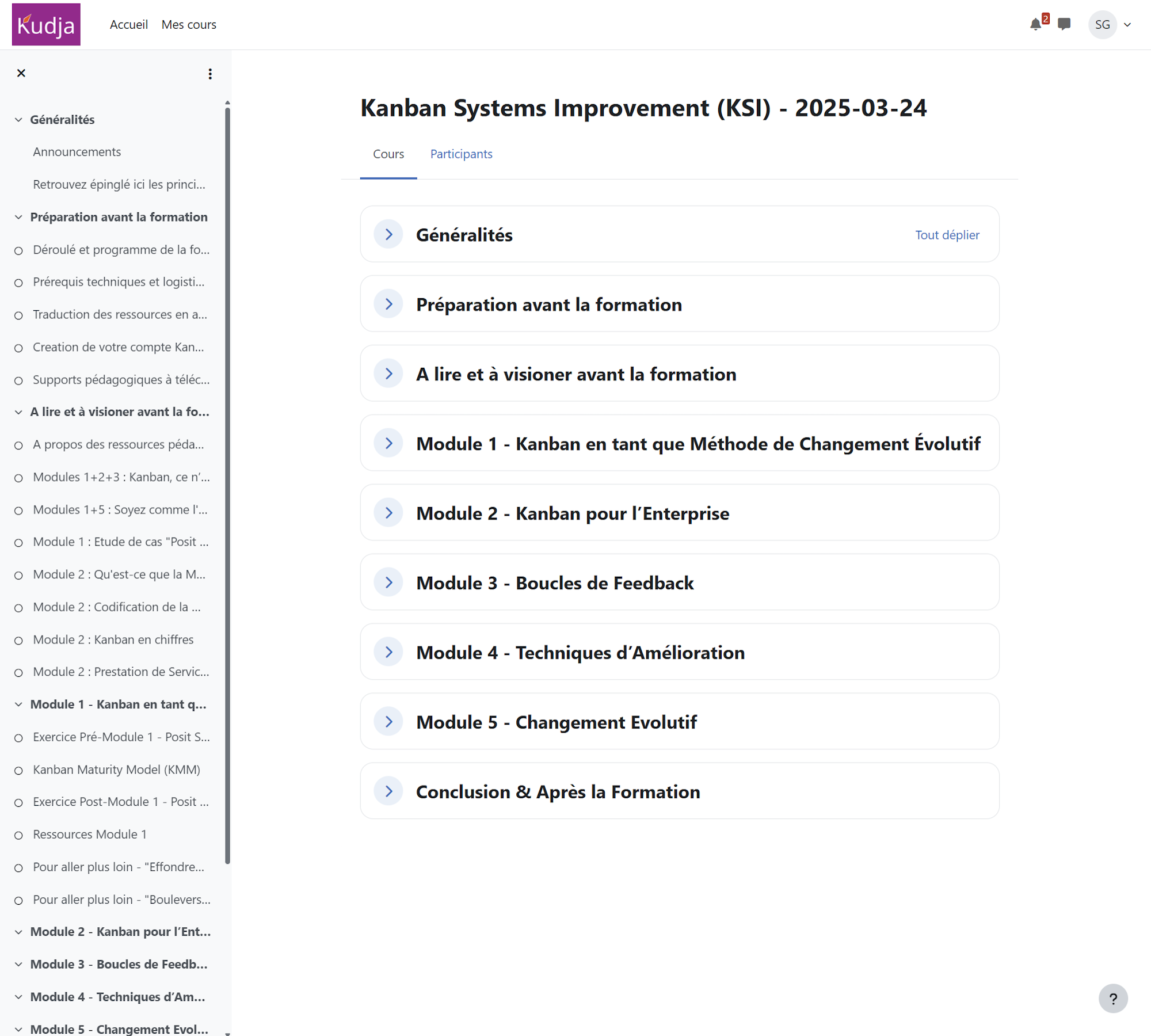Viewport: 1151px width, 1036px height.
Task: Open Modules 1+2+3 : Kanban item
Action: [x=121, y=477]
